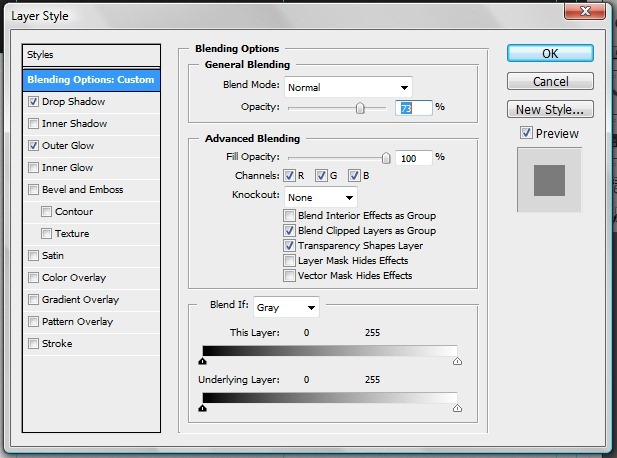This screenshot has height=458, width=617.
Task: Disable the Drop Shadow effect checkbox
Action: coord(34,102)
